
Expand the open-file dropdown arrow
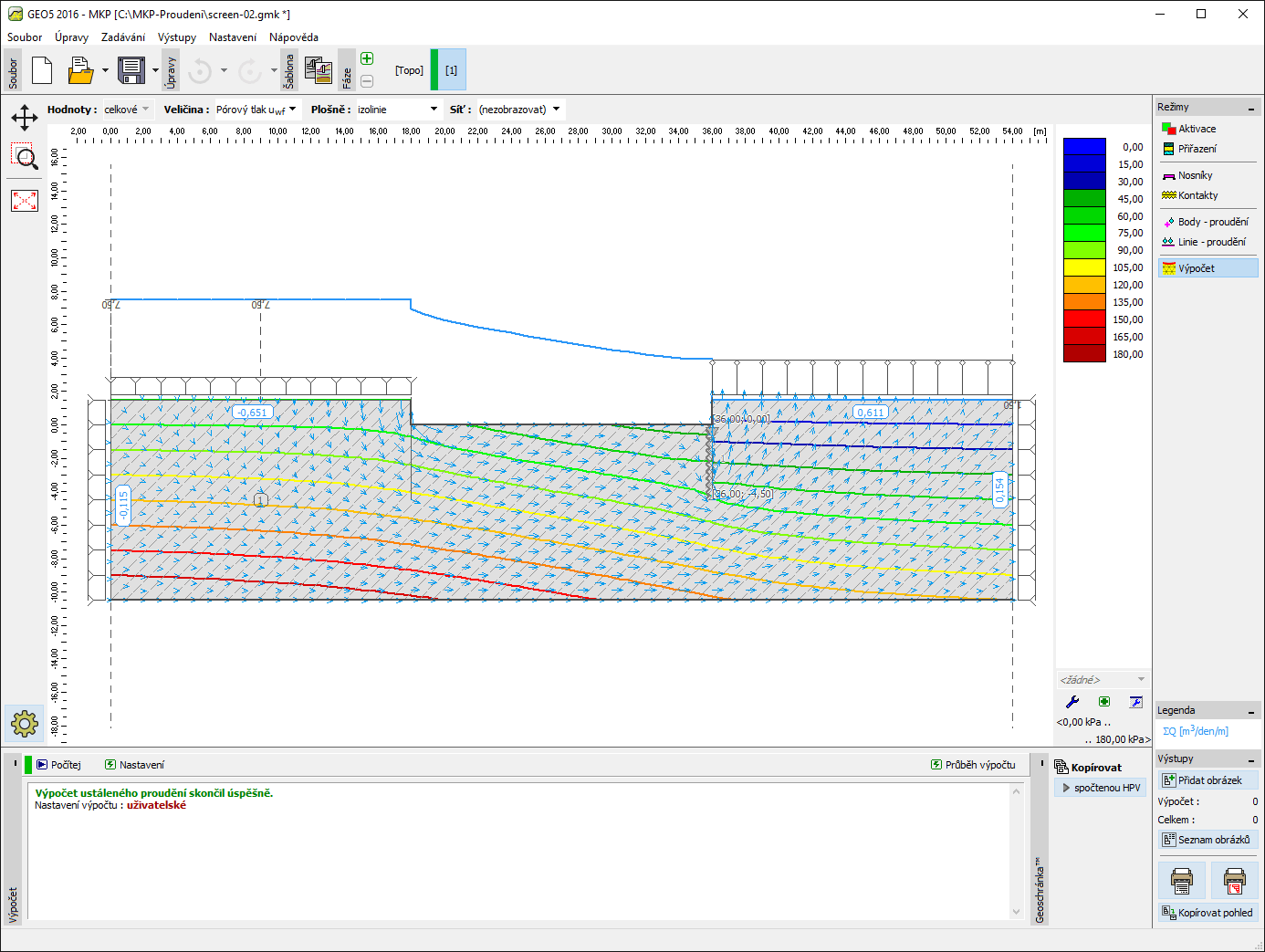tap(105, 70)
